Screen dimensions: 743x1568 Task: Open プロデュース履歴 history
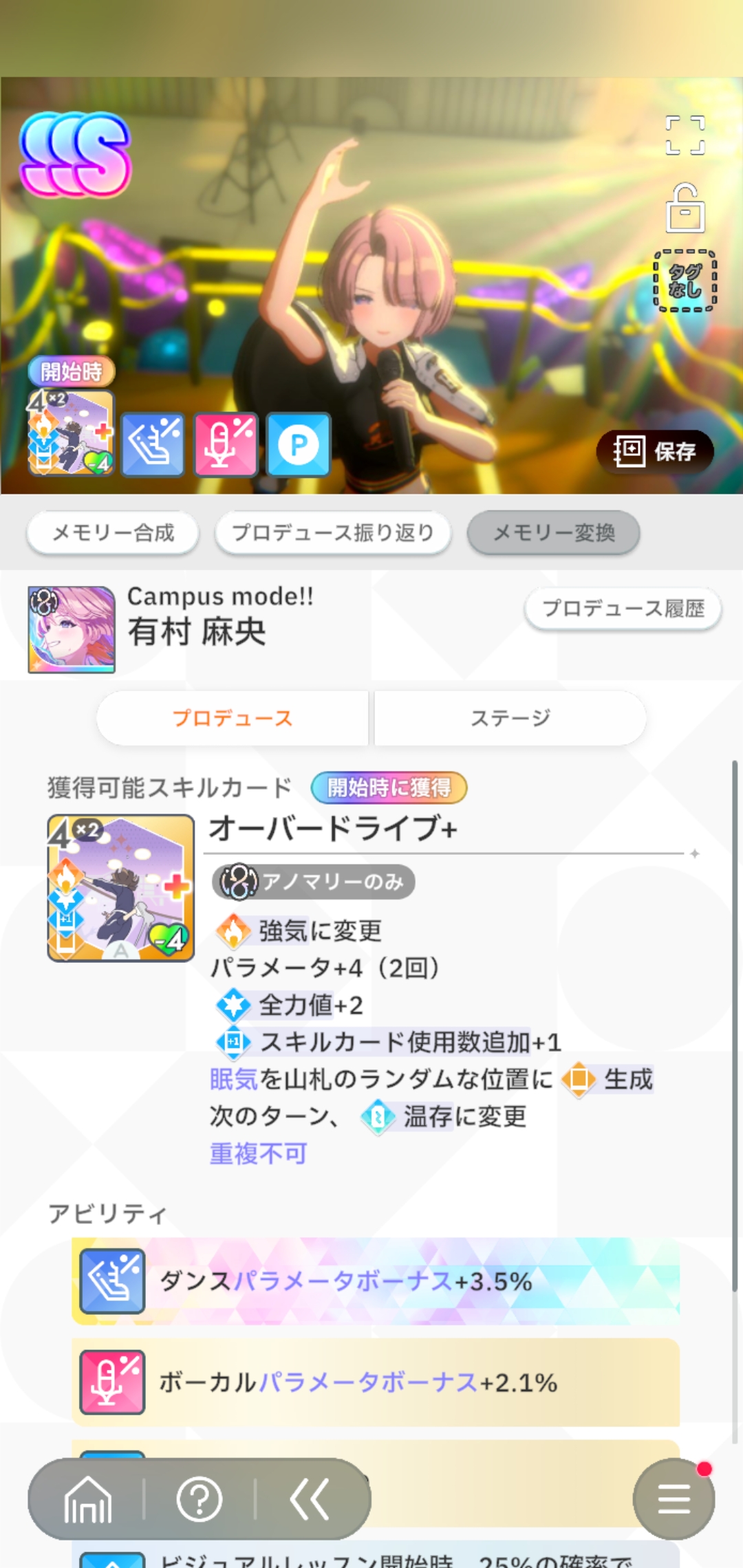[x=623, y=608]
